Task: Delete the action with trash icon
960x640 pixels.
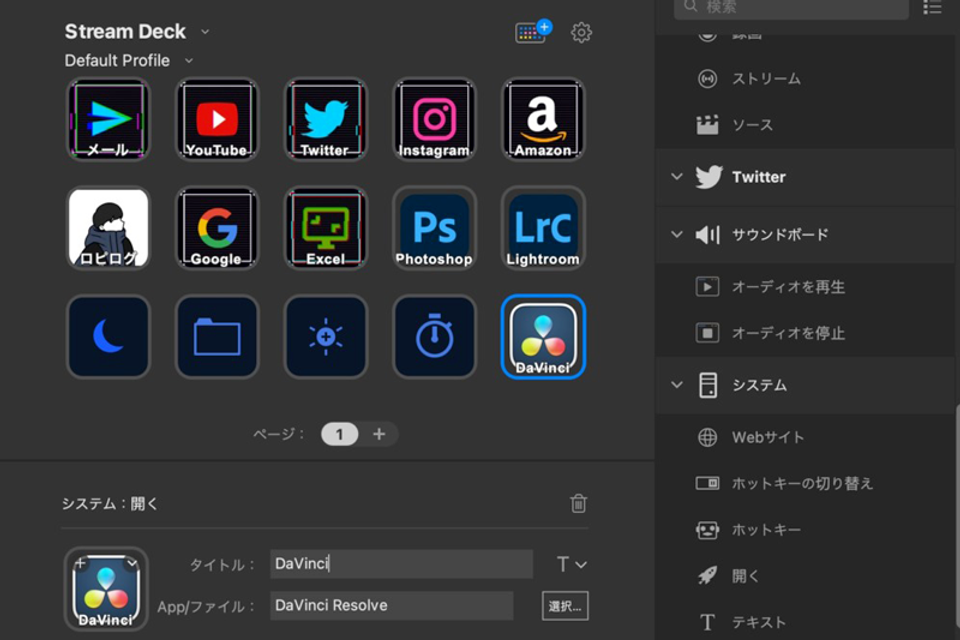Action: [579, 503]
